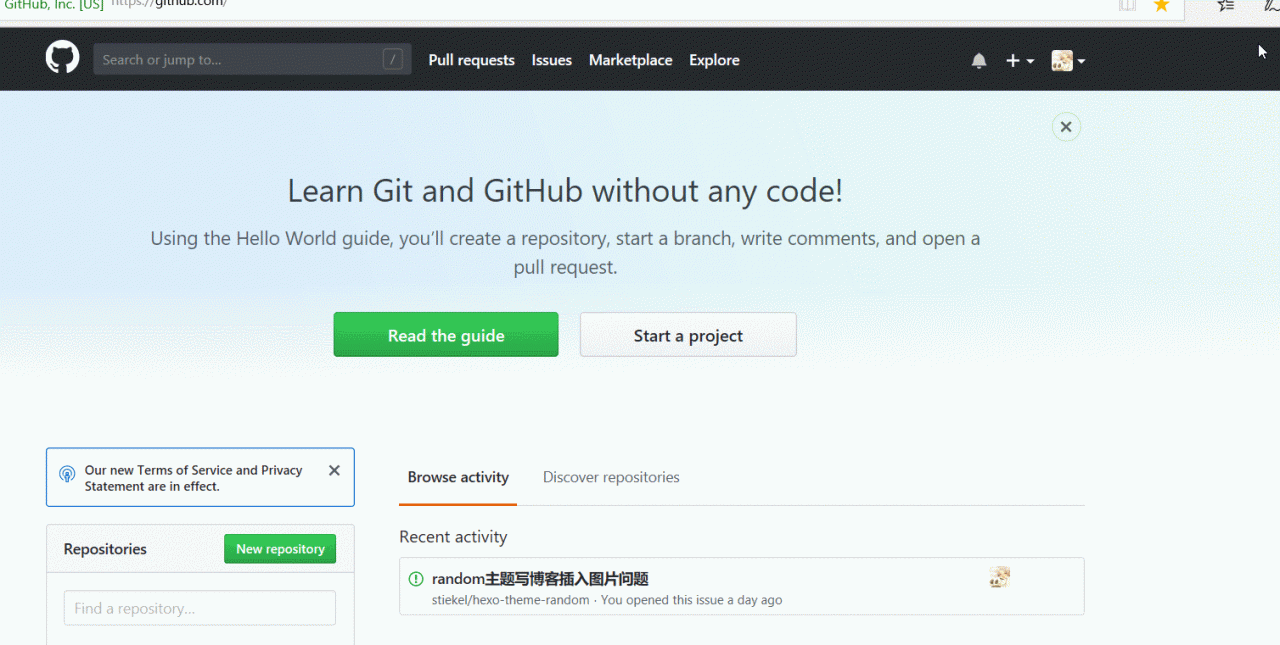Viewport: 1280px width, 645px height.
Task: Click the Repositories heading
Action: pyautogui.click(x=105, y=549)
